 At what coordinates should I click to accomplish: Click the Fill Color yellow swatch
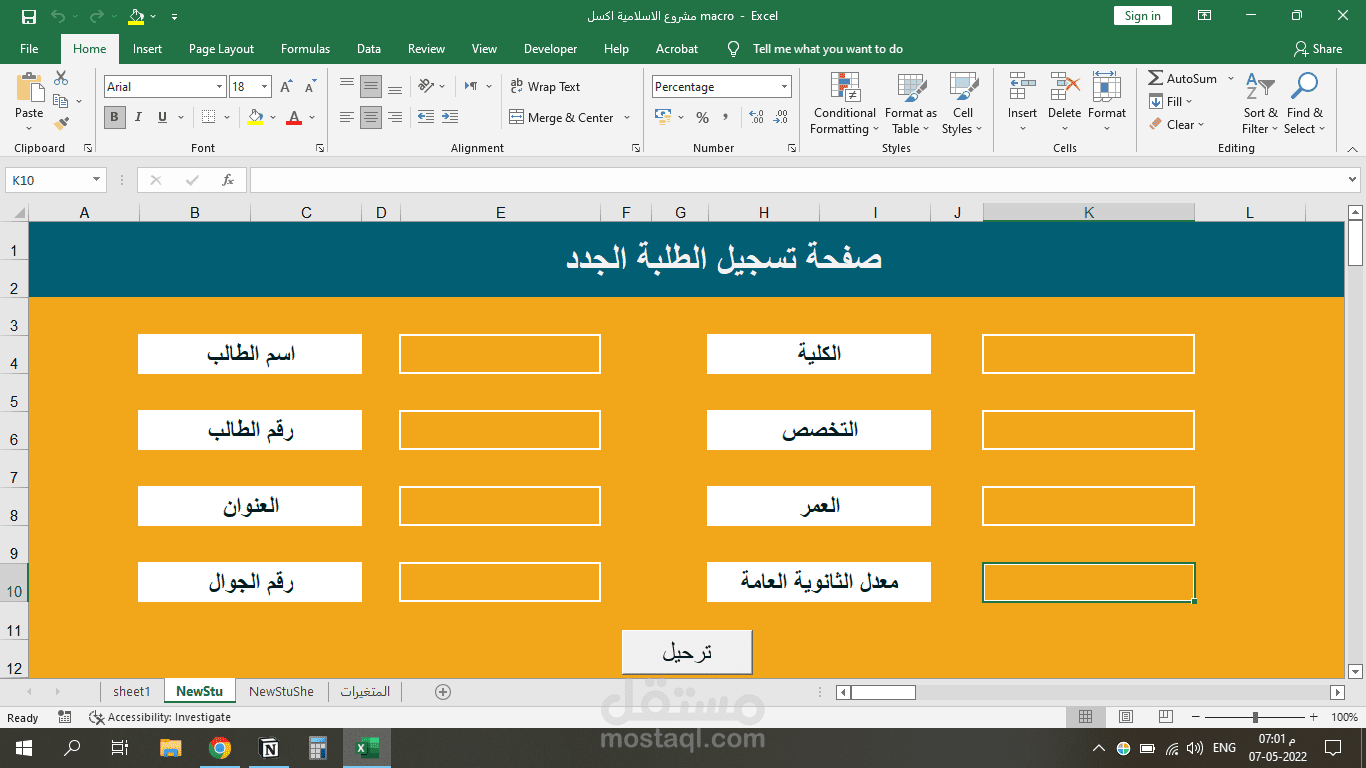pos(256,117)
